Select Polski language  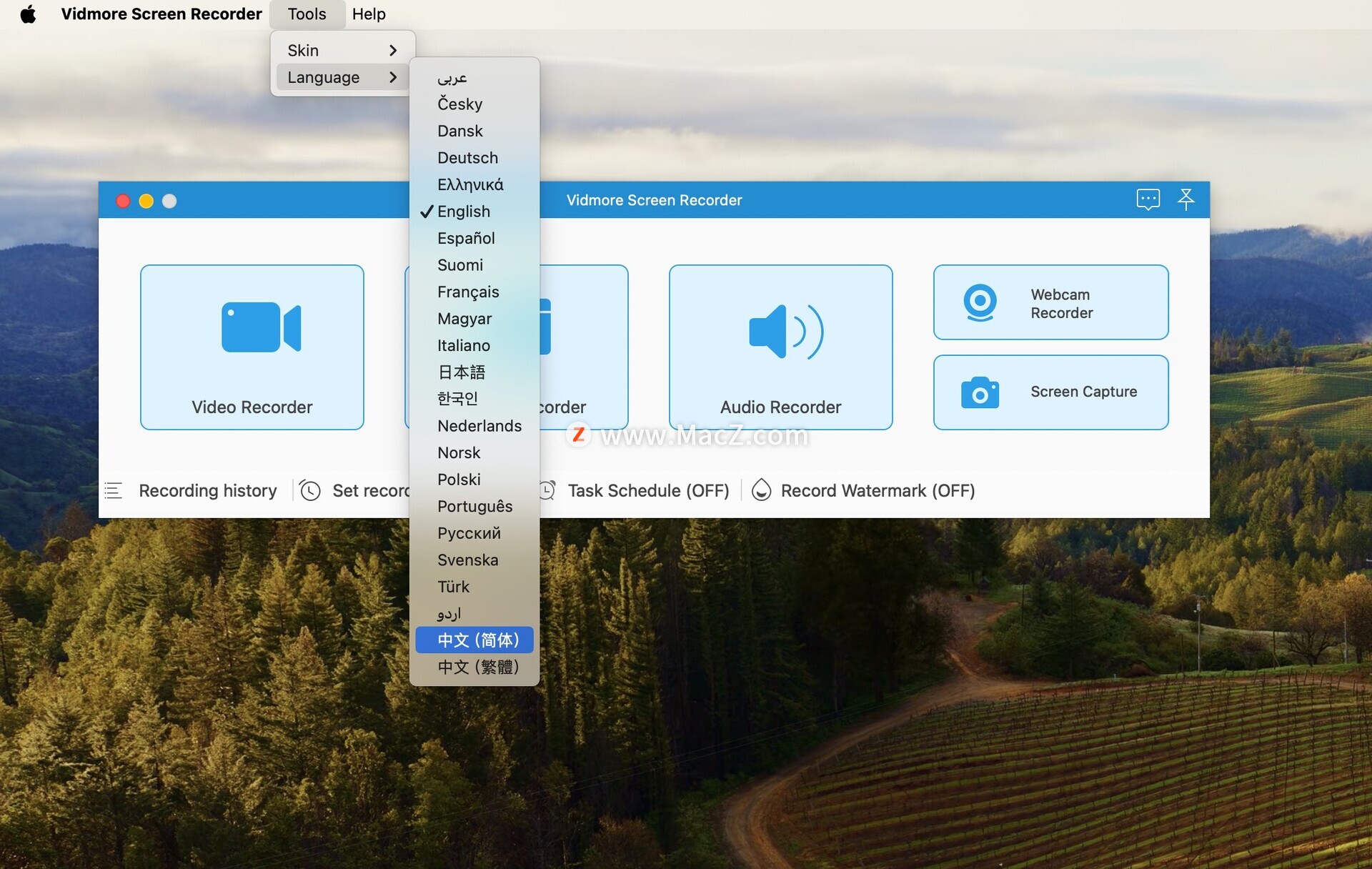[474, 480]
